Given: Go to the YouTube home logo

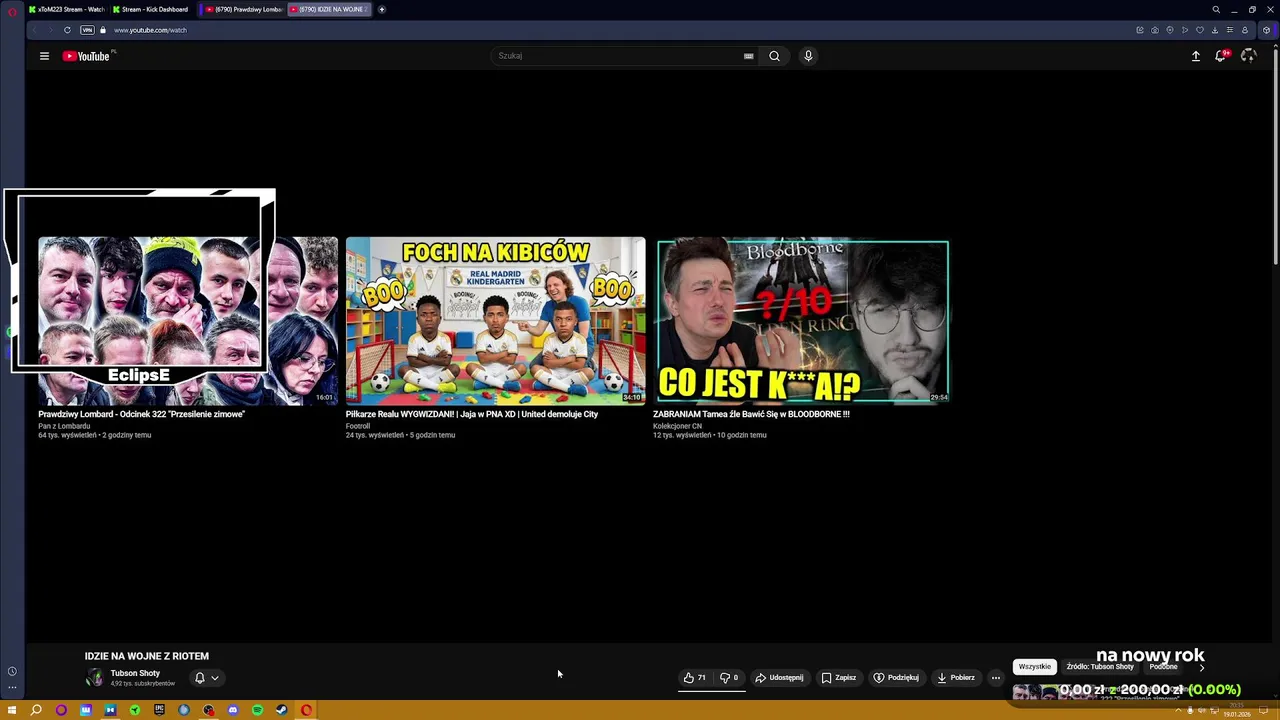Looking at the screenshot, I should point(86,56).
